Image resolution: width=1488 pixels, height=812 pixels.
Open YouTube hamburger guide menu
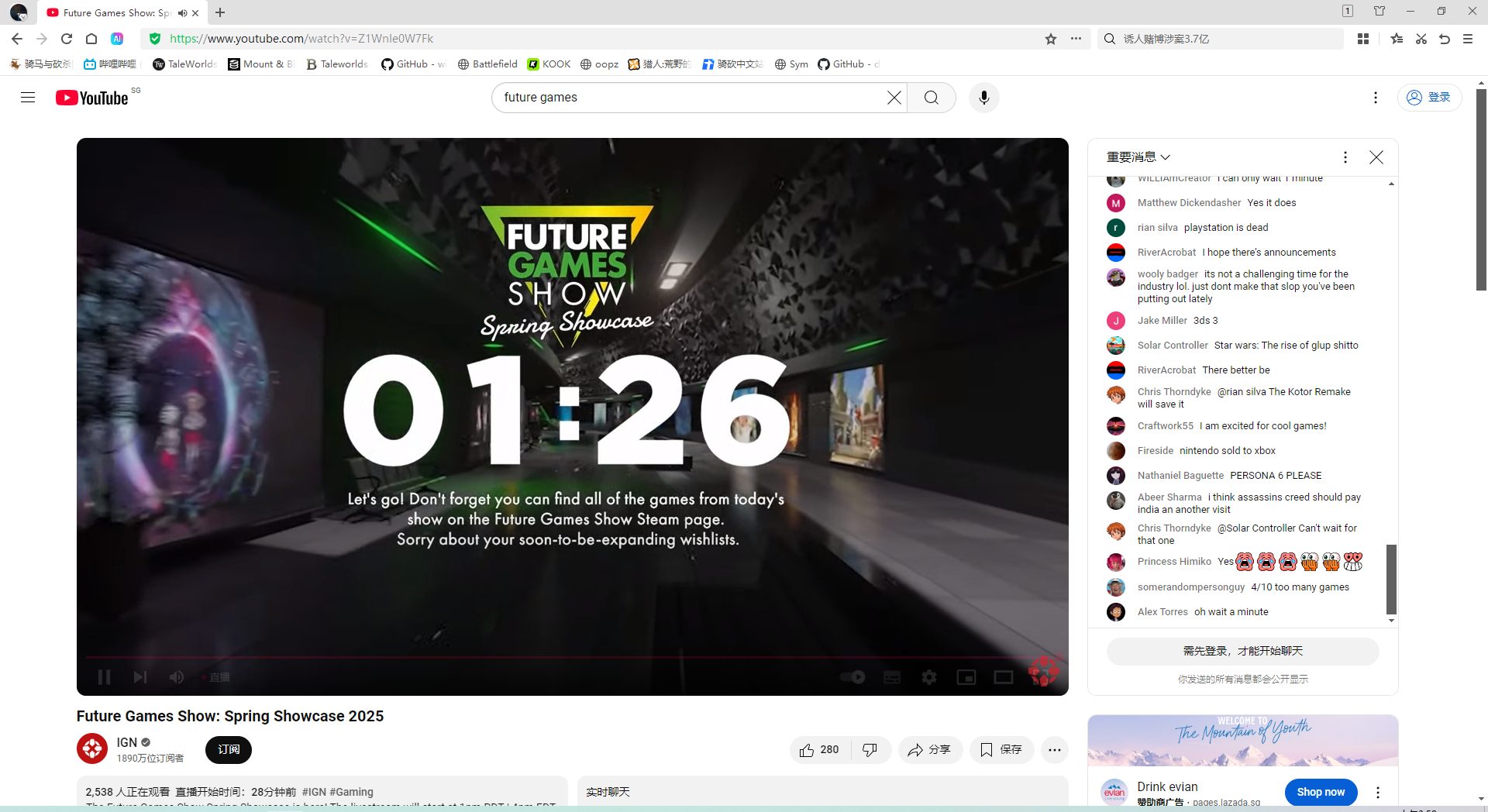(x=28, y=98)
